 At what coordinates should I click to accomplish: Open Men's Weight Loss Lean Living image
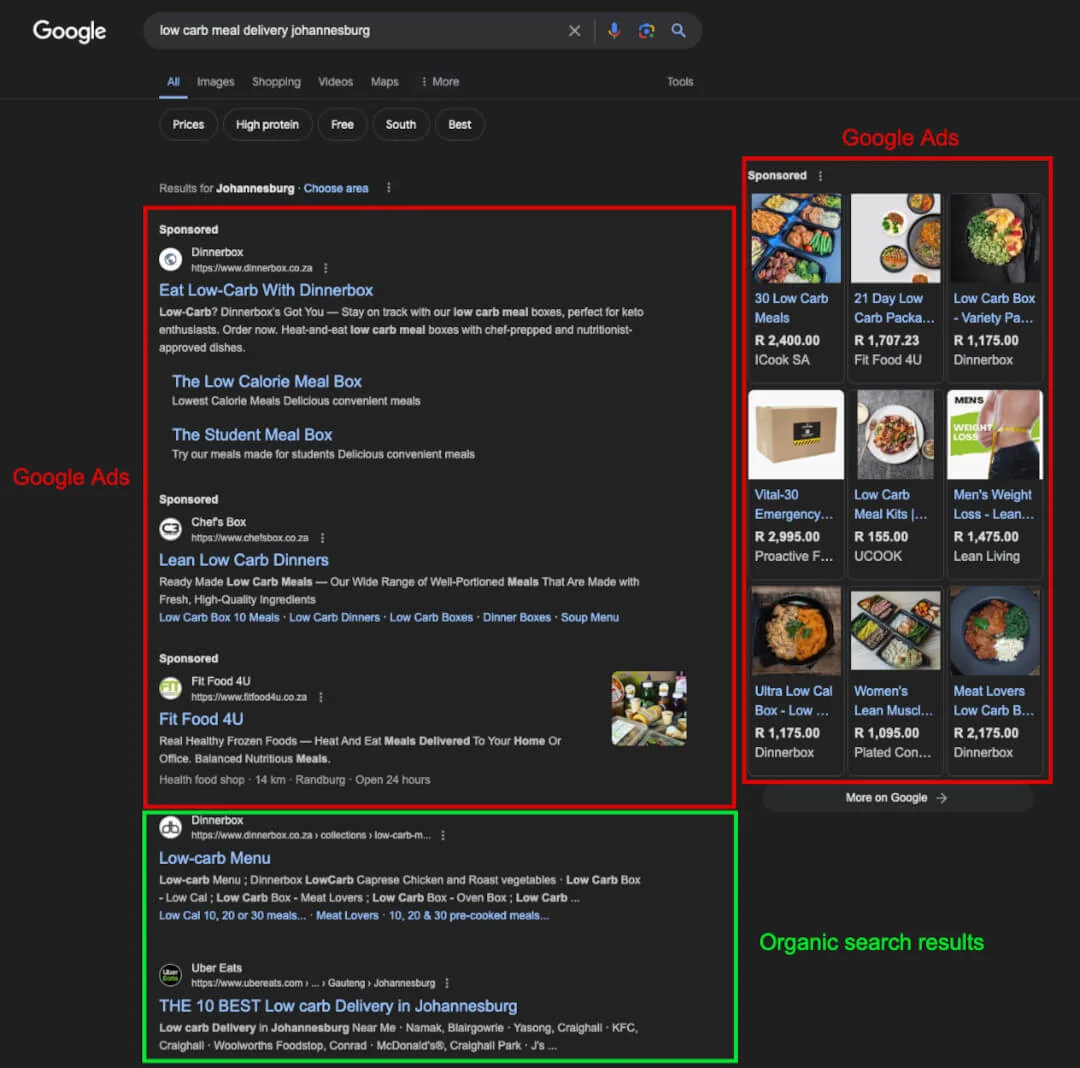point(995,434)
